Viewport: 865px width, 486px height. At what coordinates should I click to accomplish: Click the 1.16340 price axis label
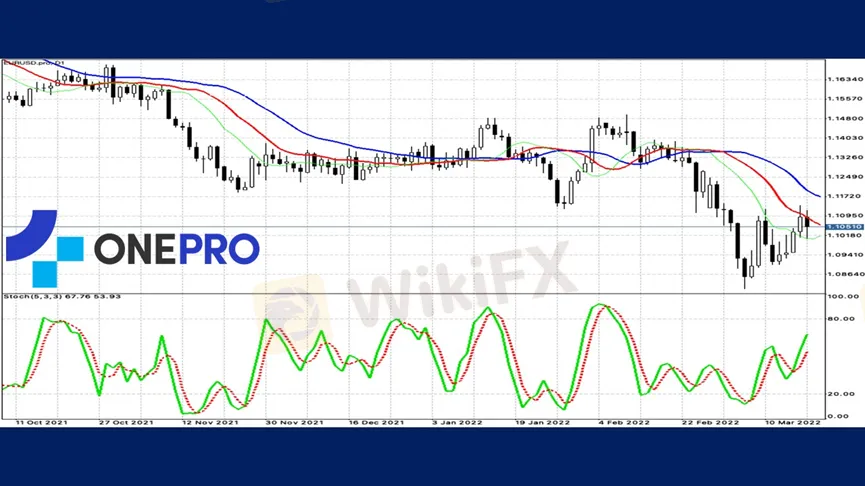tap(845, 79)
